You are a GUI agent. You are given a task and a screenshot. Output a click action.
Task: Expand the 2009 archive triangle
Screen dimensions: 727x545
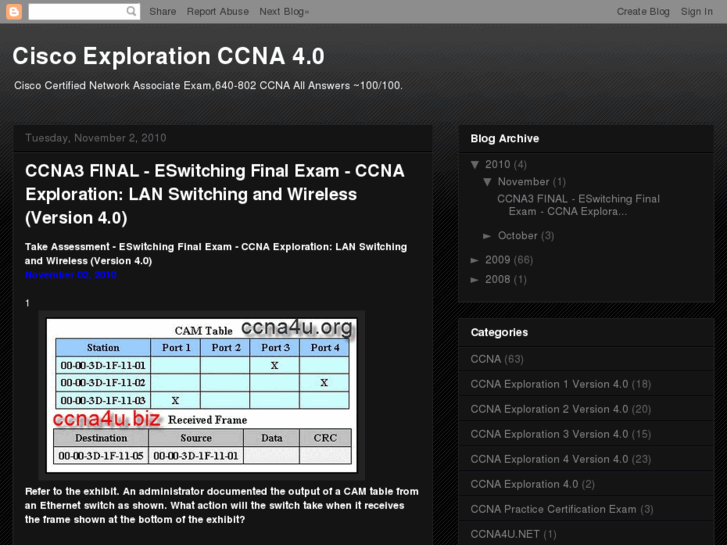tap(474, 260)
